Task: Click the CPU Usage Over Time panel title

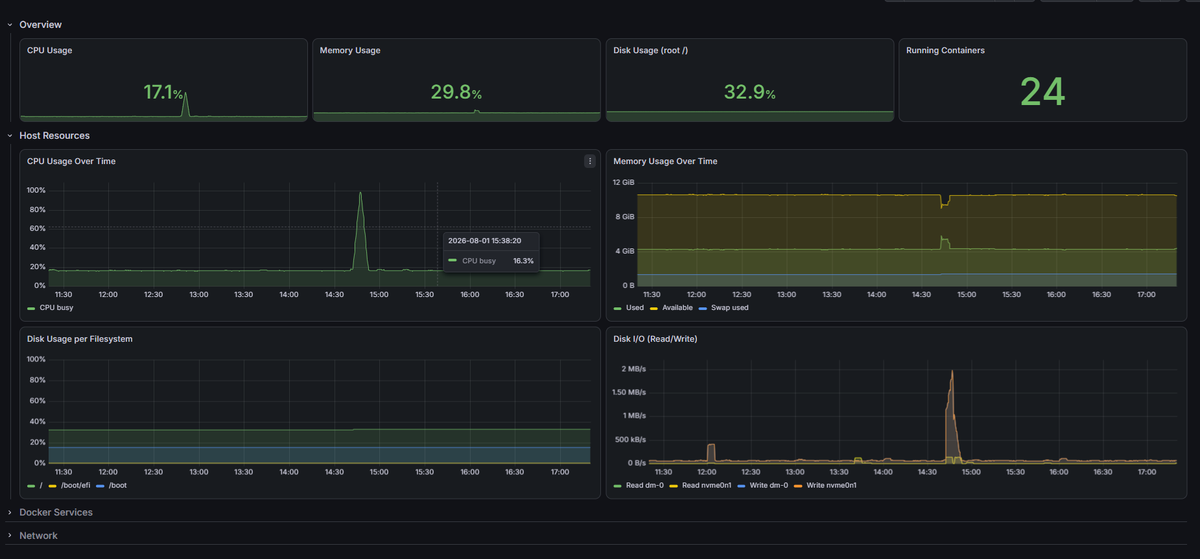Action: (x=71, y=161)
